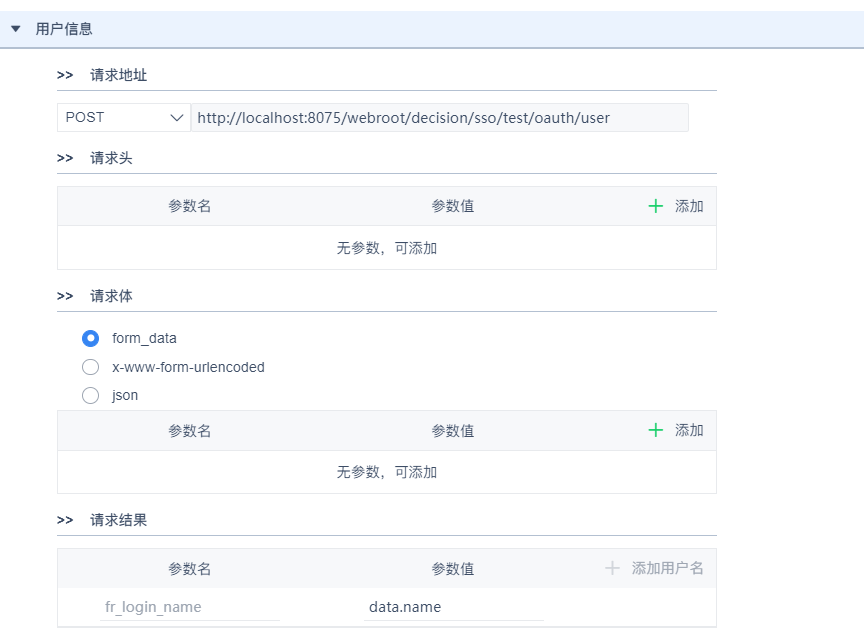
Task: Click the dropdown chevron next to POST
Action: [x=177, y=118]
